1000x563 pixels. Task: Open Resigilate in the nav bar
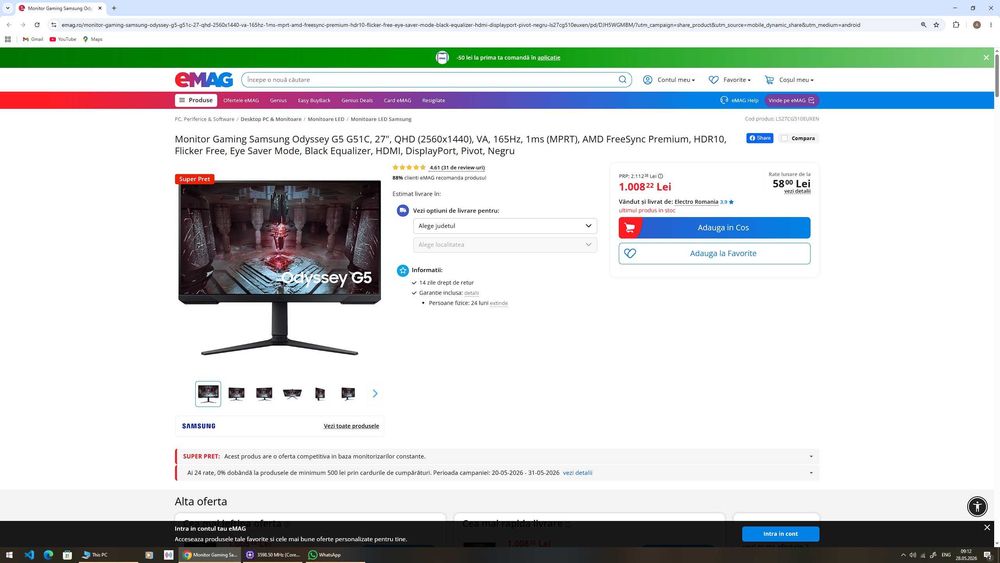coord(434,100)
